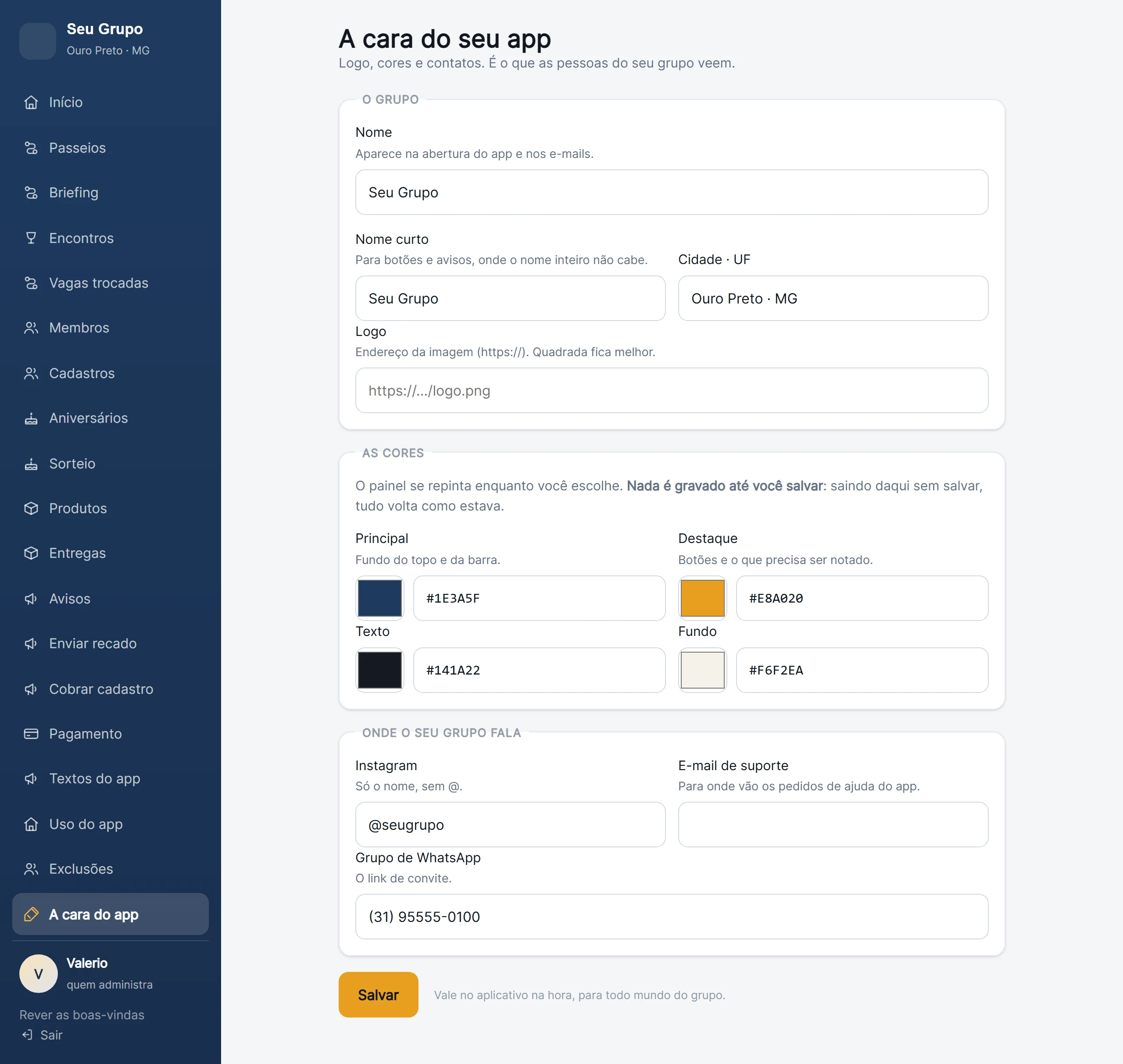This screenshot has height=1064, width=1123.
Task: Focus the Instagram input field
Action: [x=511, y=825]
